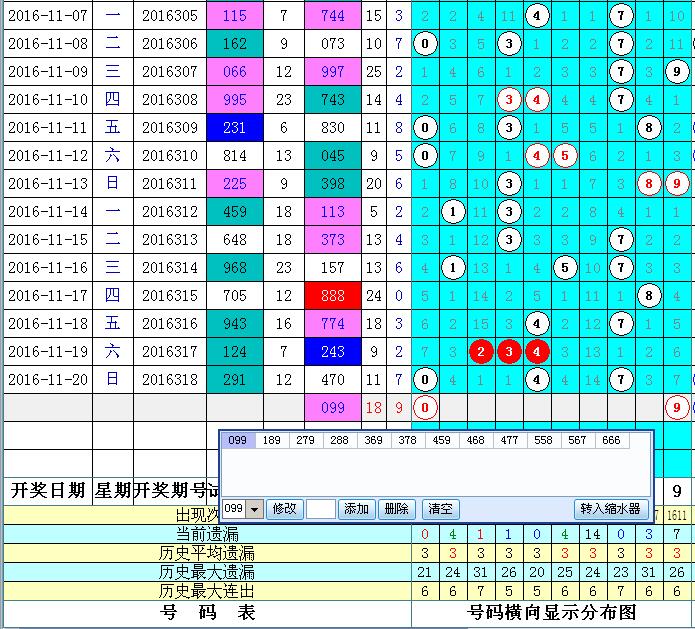
Task: Click the blue 231 cell
Action: [x=234, y=128]
